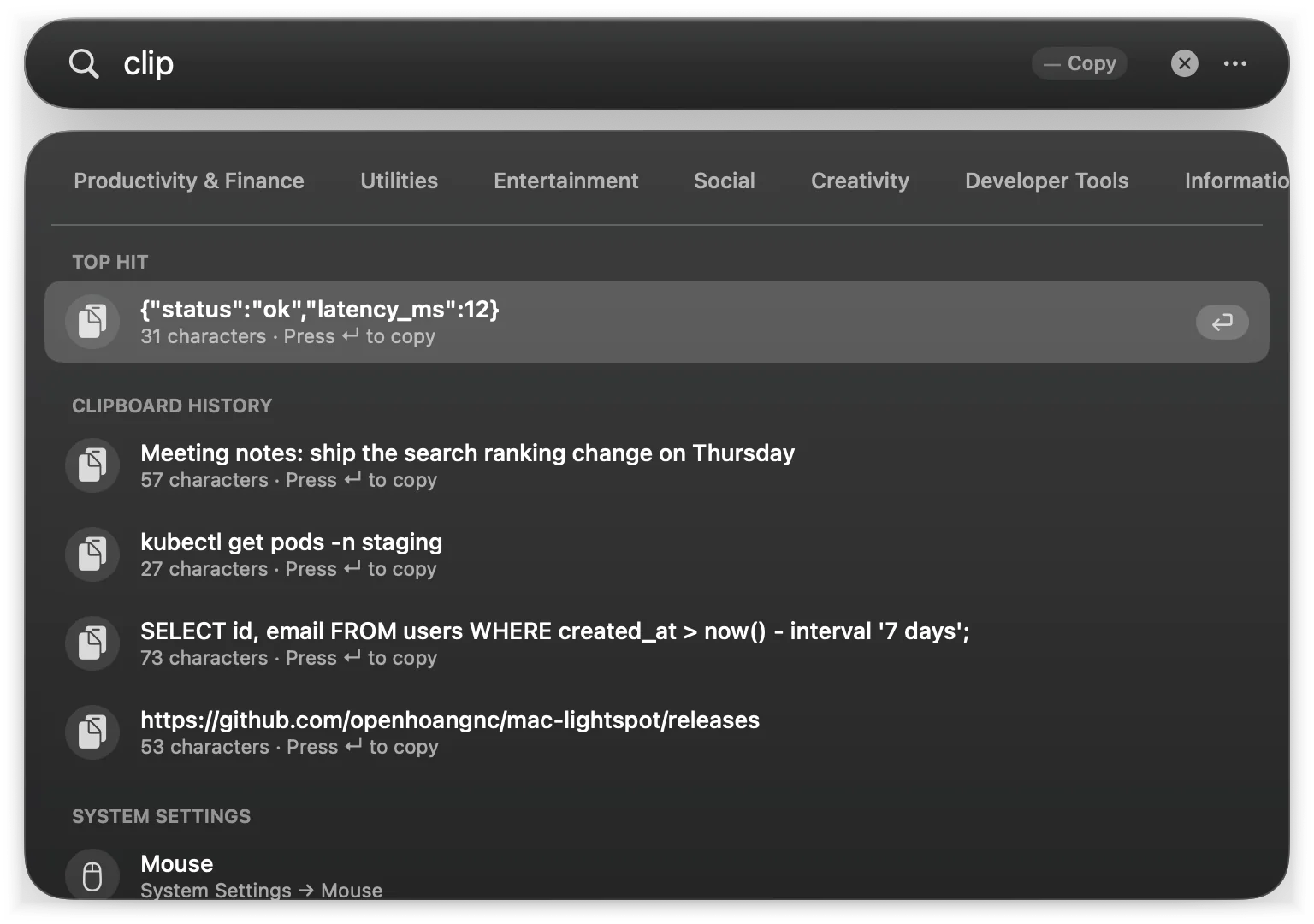The image size is (1314, 924).
Task: Select the Entertainment tab
Action: 565,181
